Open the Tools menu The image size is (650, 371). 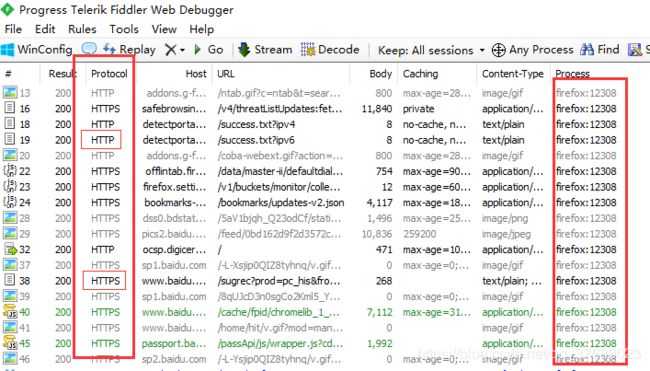pyautogui.click(x=124, y=29)
